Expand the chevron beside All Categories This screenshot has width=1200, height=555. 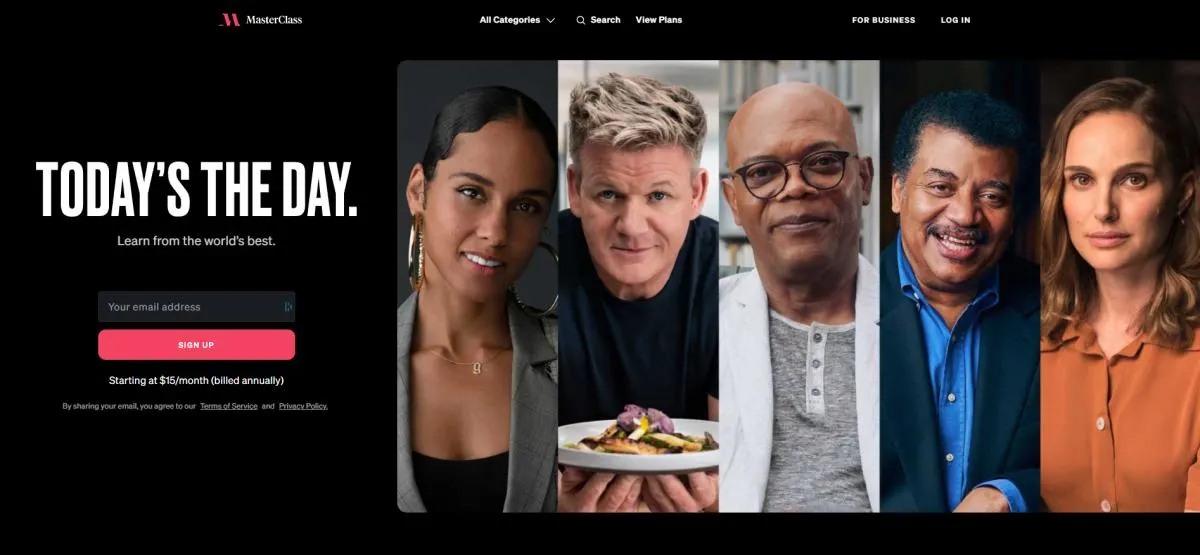[x=550, y=20]
